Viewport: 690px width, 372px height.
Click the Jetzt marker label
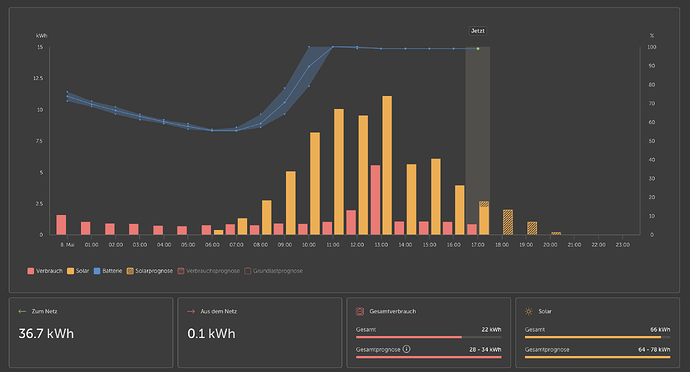pos(477,31)
